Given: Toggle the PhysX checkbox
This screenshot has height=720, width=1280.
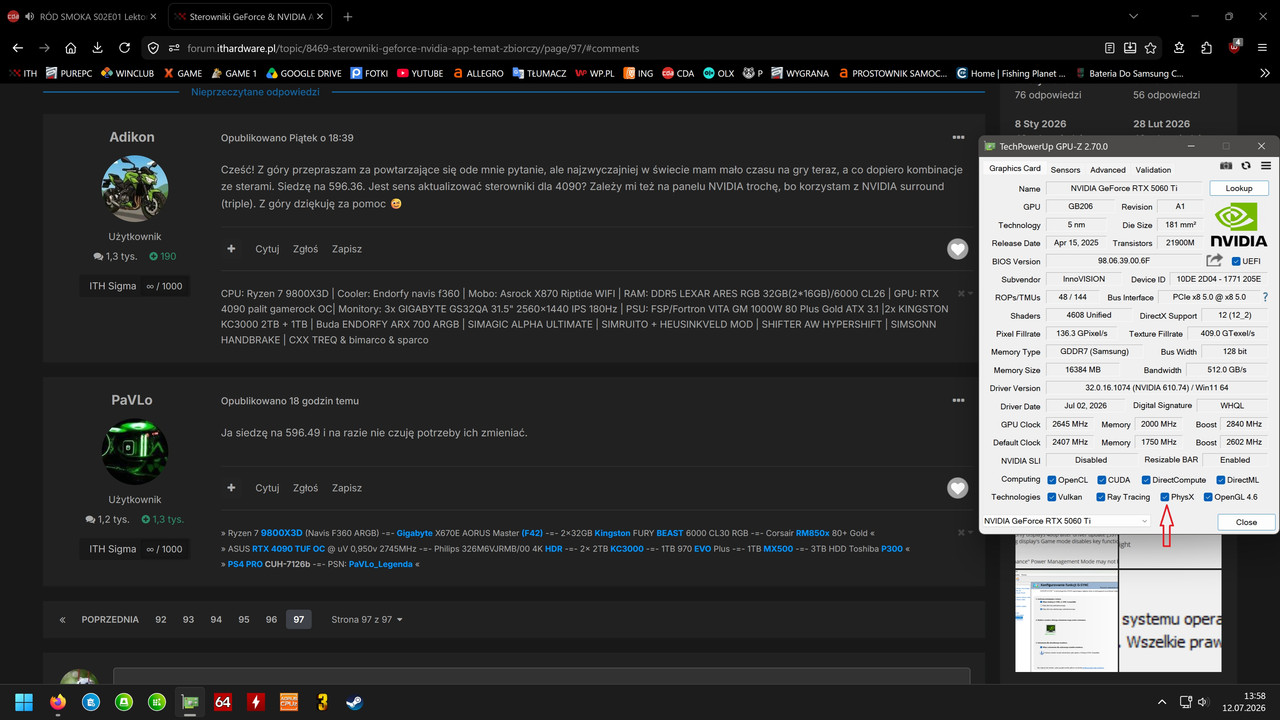Looking at the screenshot, I should tap(1165, 497).
